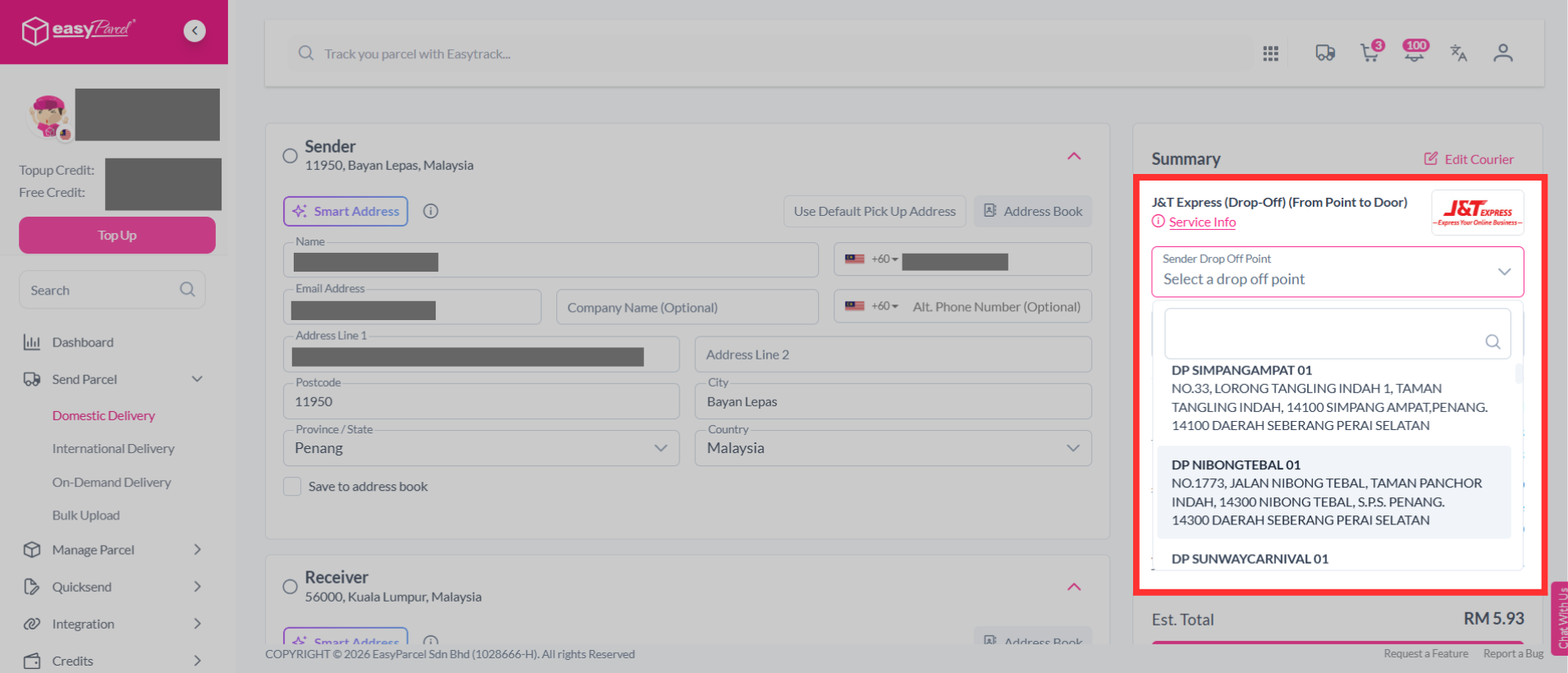Click the Address Line 2 field
This screenshot has height=673, width=1568.
(x=893, y=355)
